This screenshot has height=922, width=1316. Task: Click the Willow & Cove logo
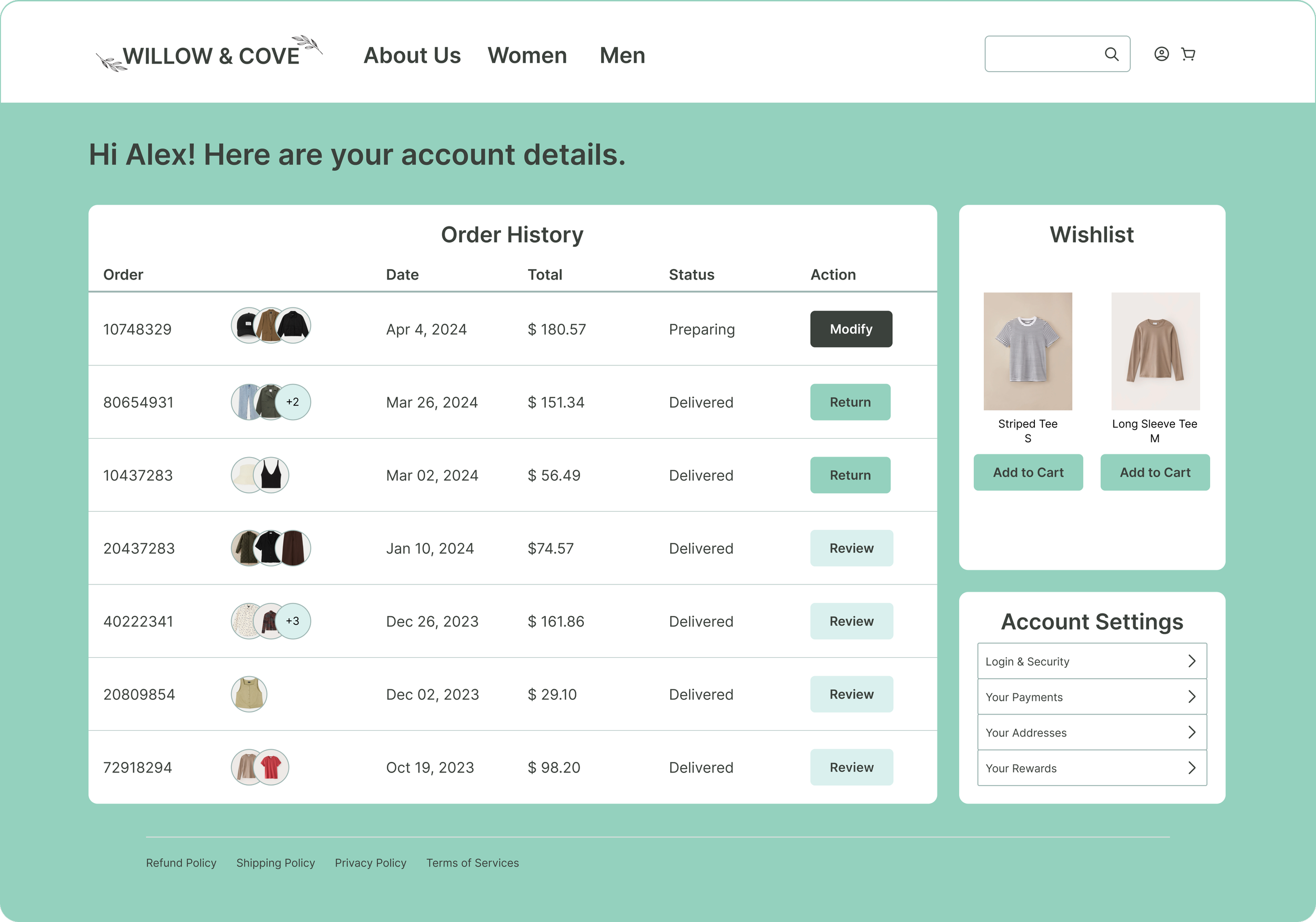(x=210, y=55)
